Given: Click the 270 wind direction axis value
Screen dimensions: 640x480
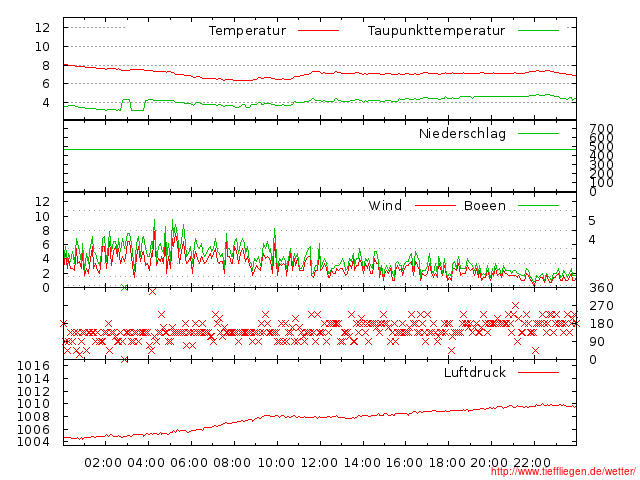Looking at the screenshot, I should (x=601, y=306).
